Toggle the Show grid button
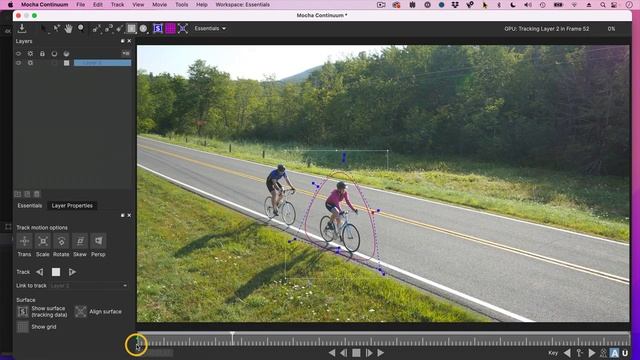The image size is (640, 360). tap(23, 327)
